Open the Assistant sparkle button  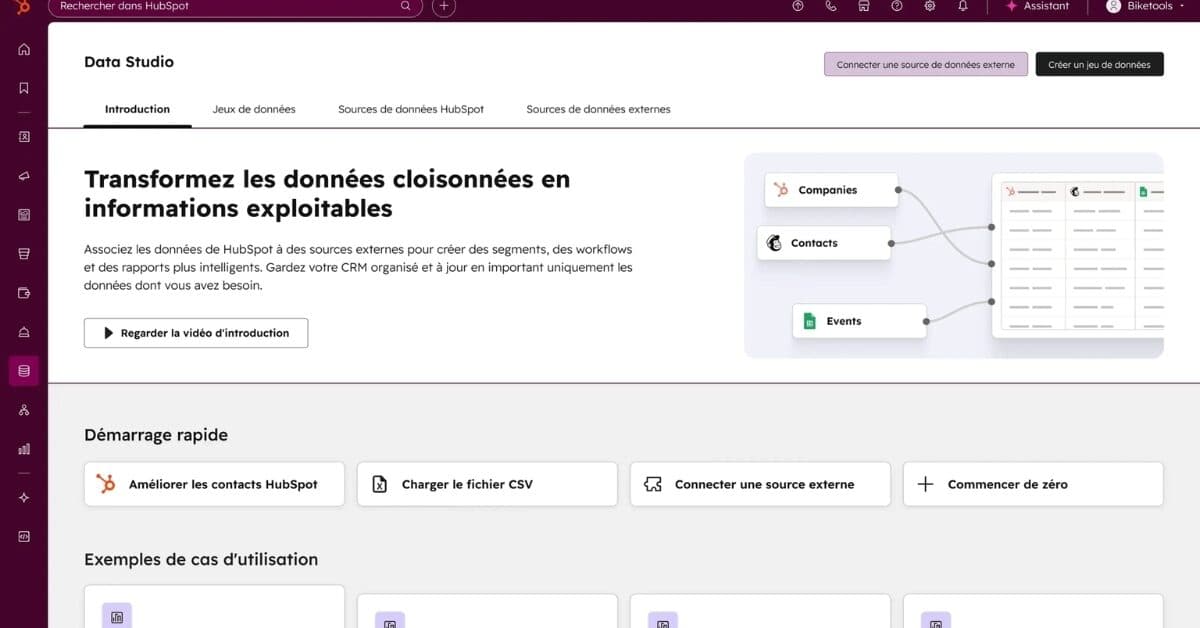coord(1037,6)
